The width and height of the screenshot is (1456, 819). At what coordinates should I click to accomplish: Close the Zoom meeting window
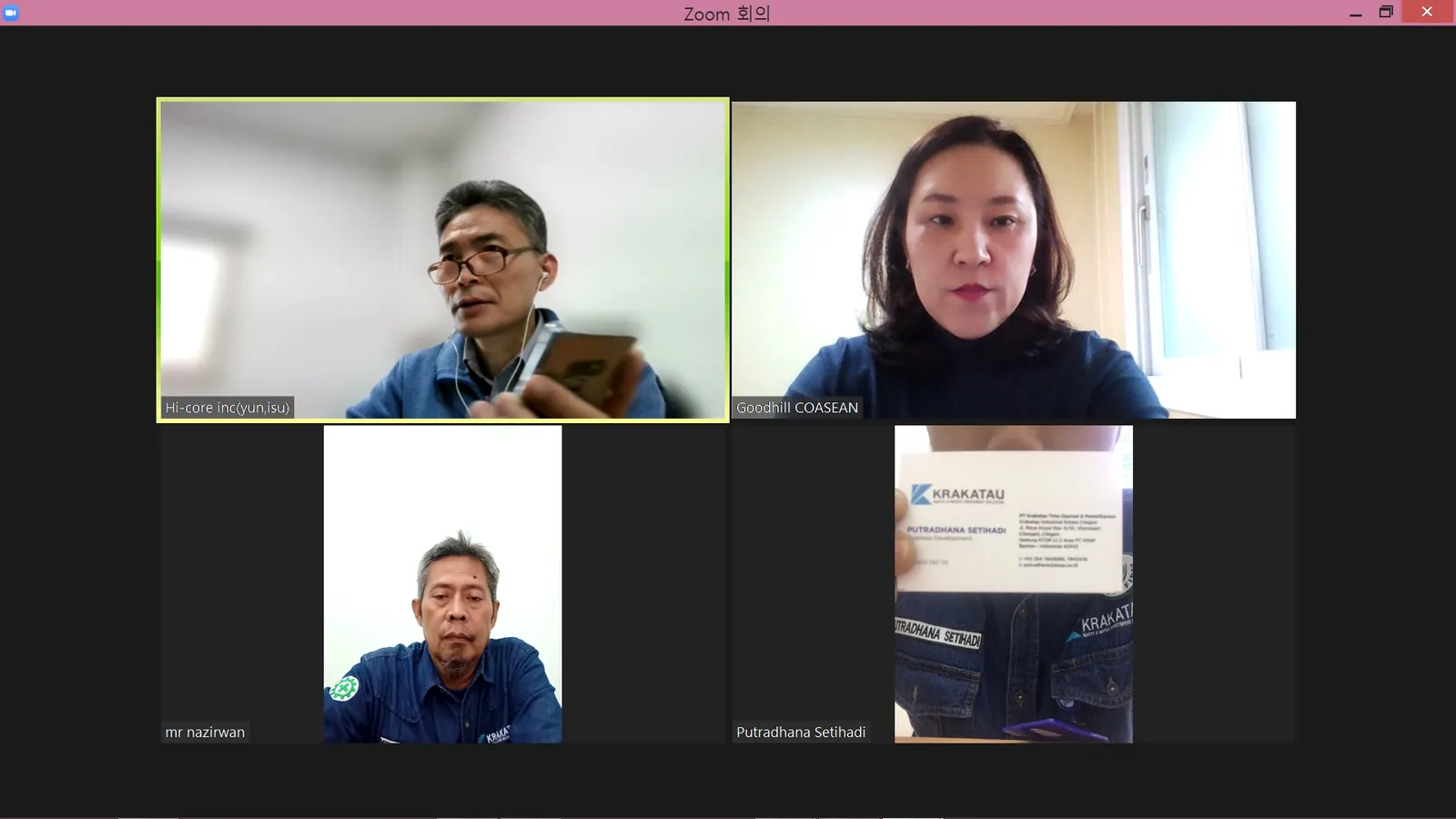pos(1427,12)
